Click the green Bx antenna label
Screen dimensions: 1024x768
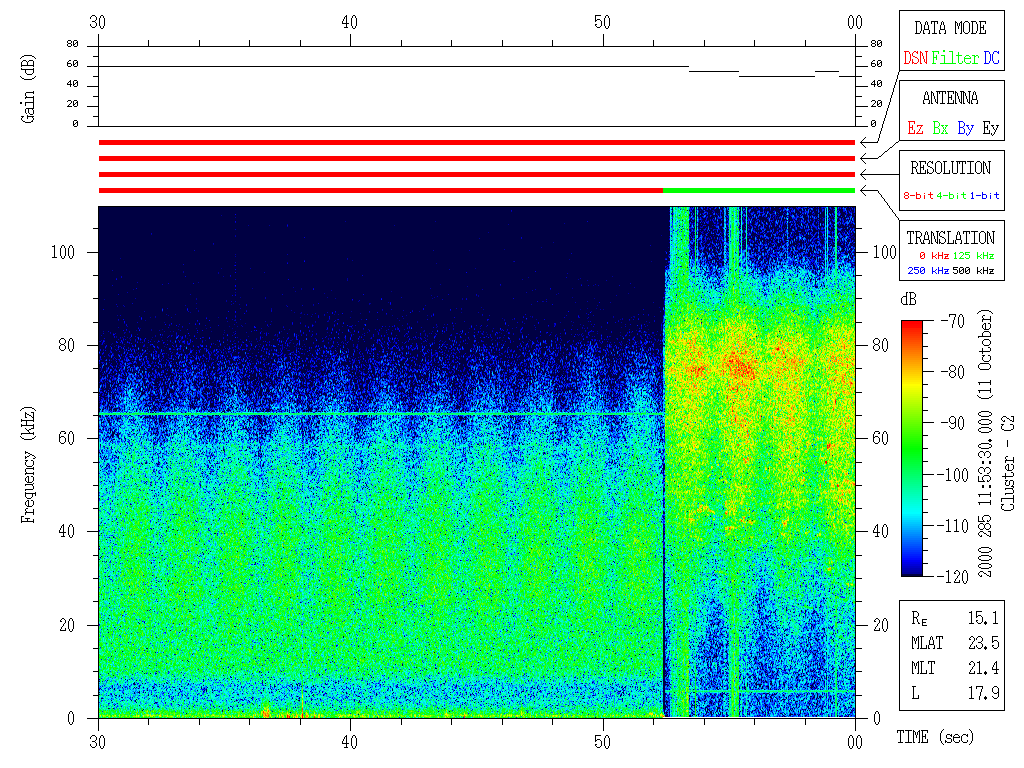pos(940,129)
